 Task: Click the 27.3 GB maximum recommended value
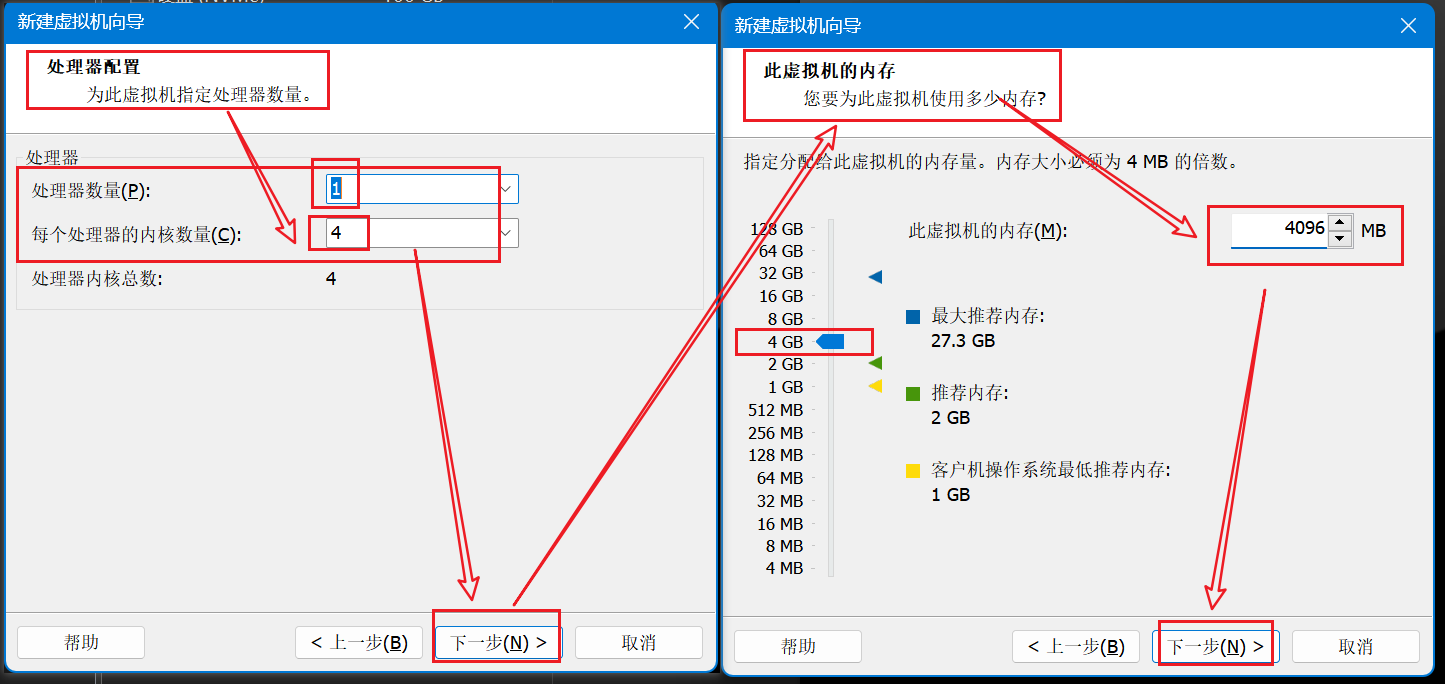[963, 341]
